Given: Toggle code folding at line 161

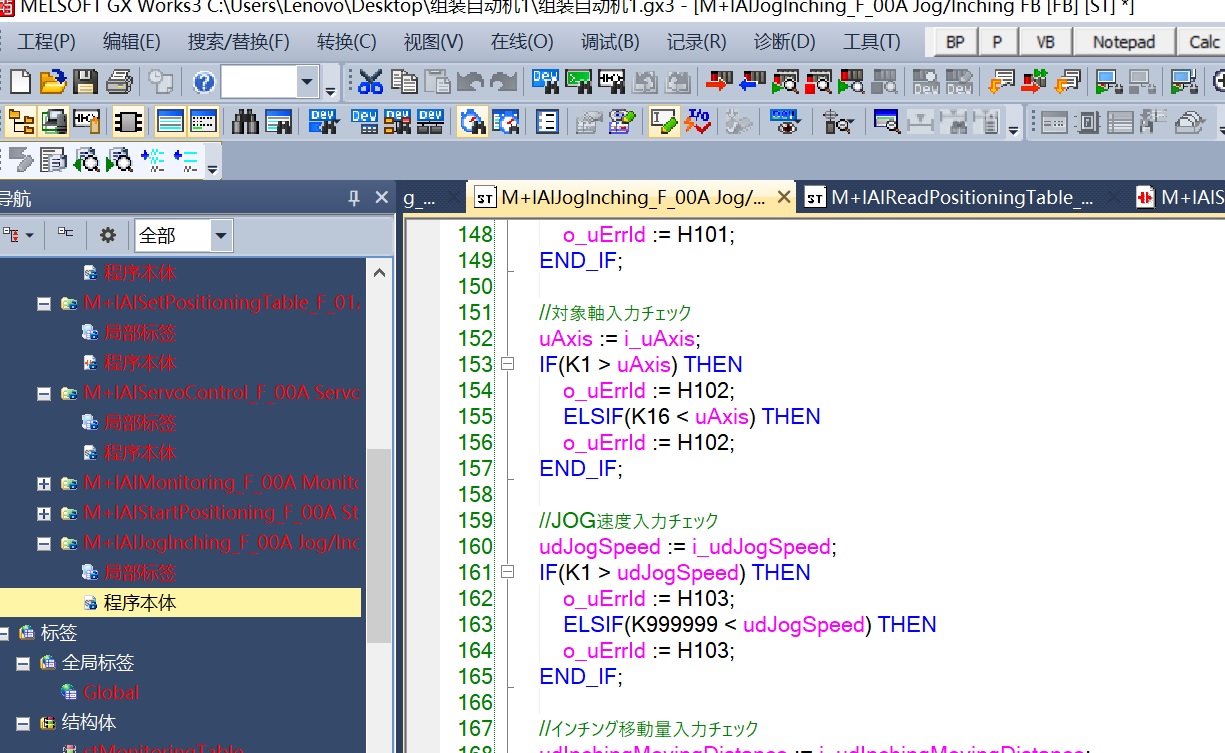Looking at the screenshot, I should (x=507, y=573).
